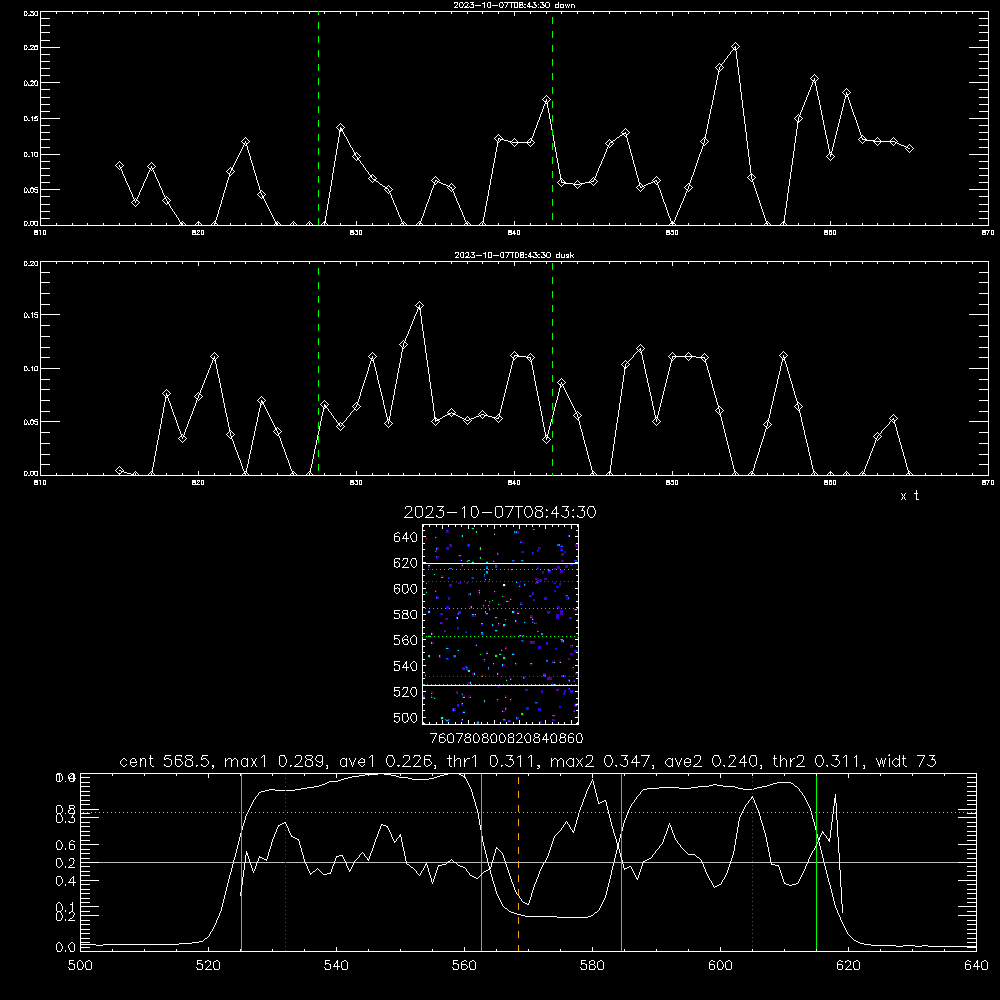Open the colored pixel image panel
The height and width of the screenshot is (1000, 1000).
coord(501,624)
